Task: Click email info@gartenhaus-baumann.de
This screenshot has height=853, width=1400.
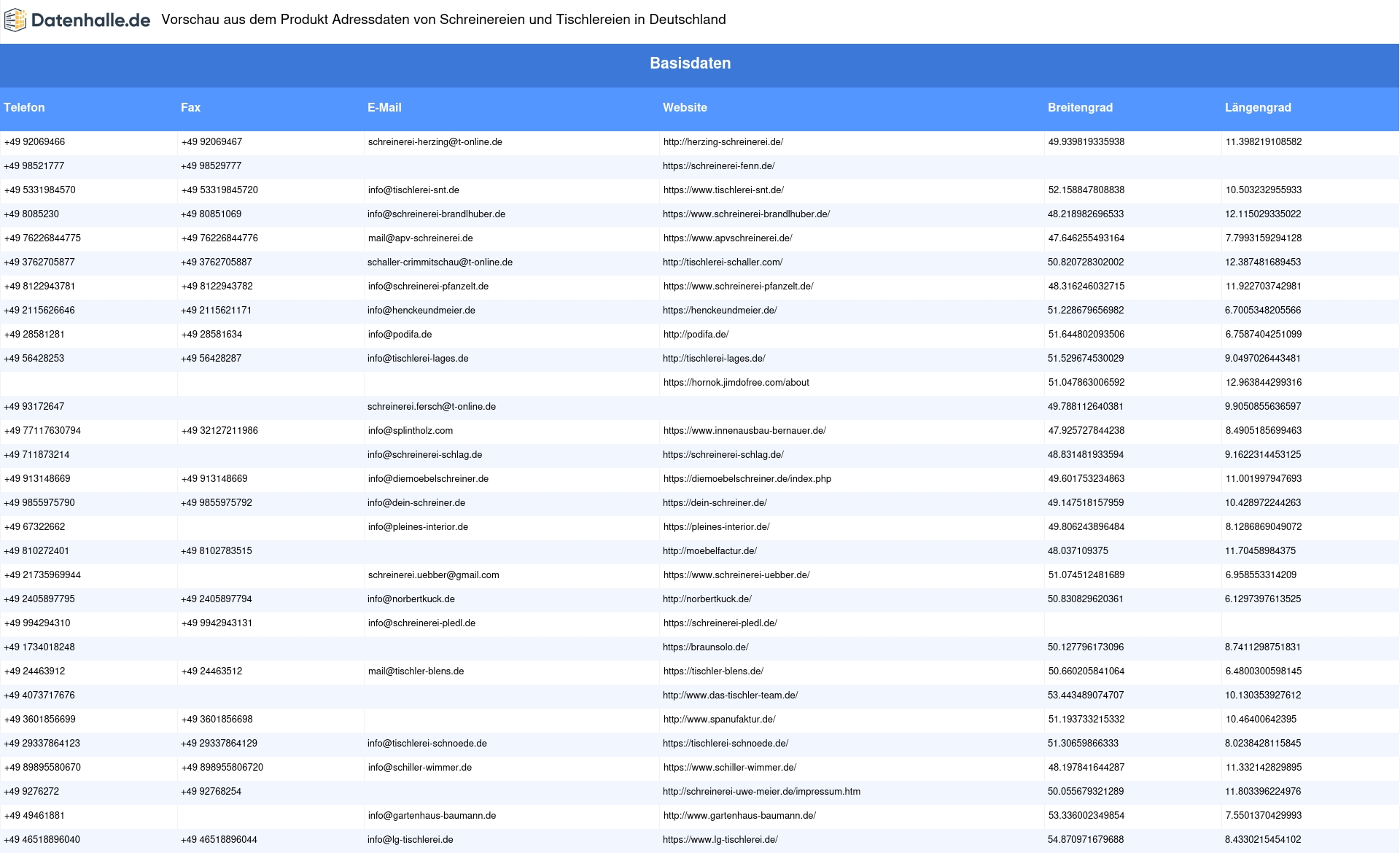Action: [432, 816]
